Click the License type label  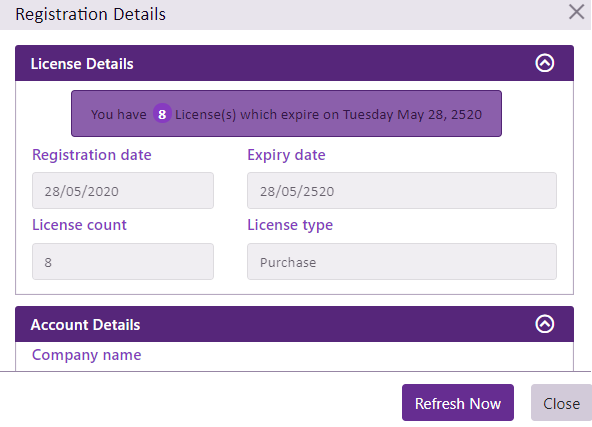[290, 225]
